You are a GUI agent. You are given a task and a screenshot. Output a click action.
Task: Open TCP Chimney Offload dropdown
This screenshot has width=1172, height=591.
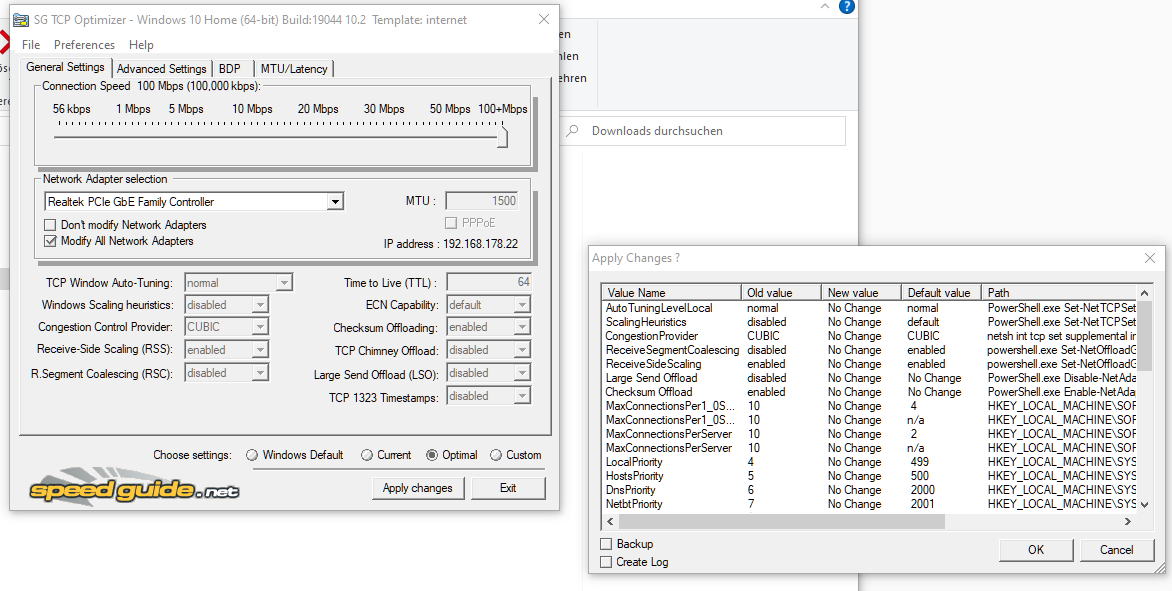click(x=522, y=350)
